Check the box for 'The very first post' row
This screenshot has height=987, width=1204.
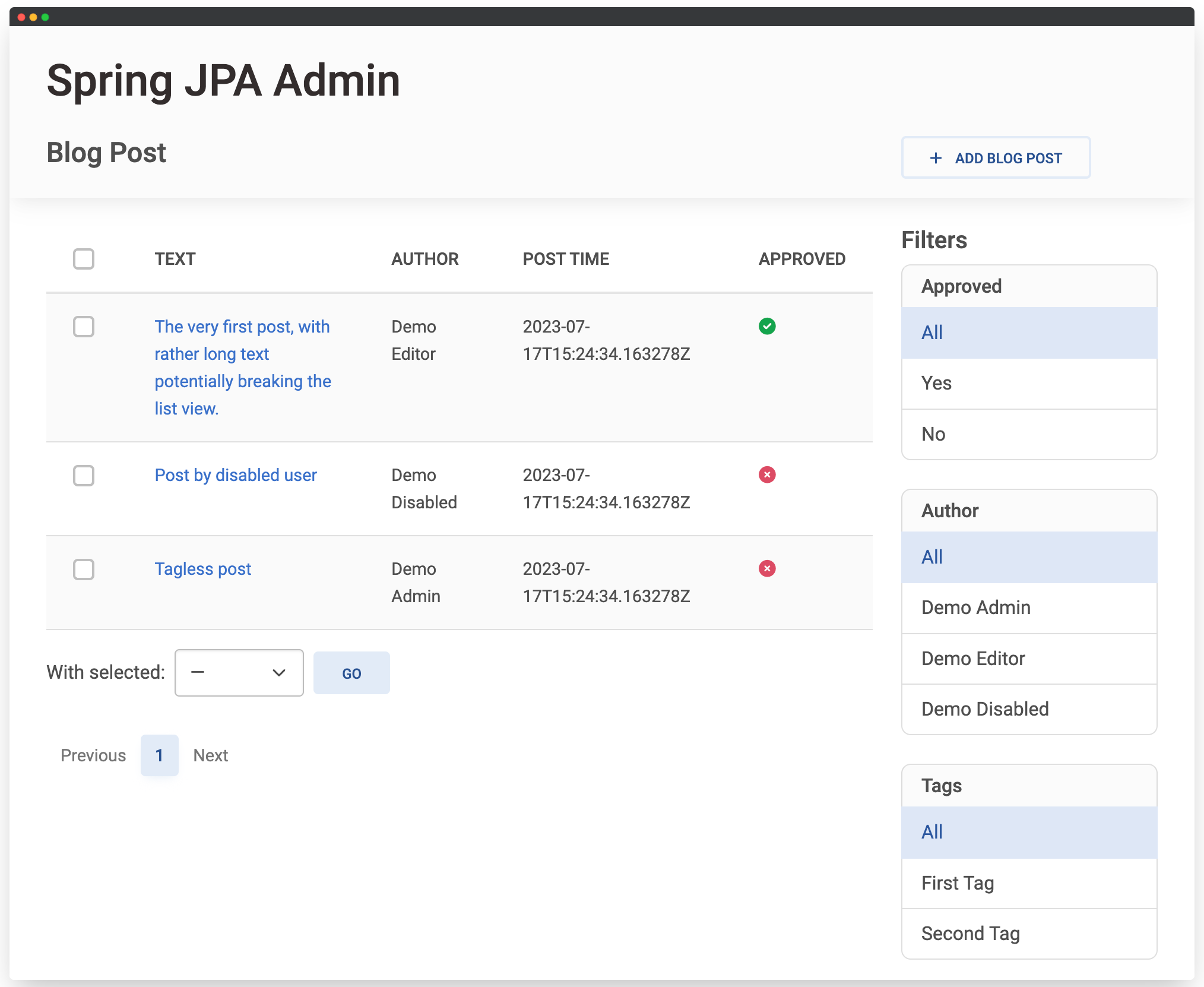(84, 327)
